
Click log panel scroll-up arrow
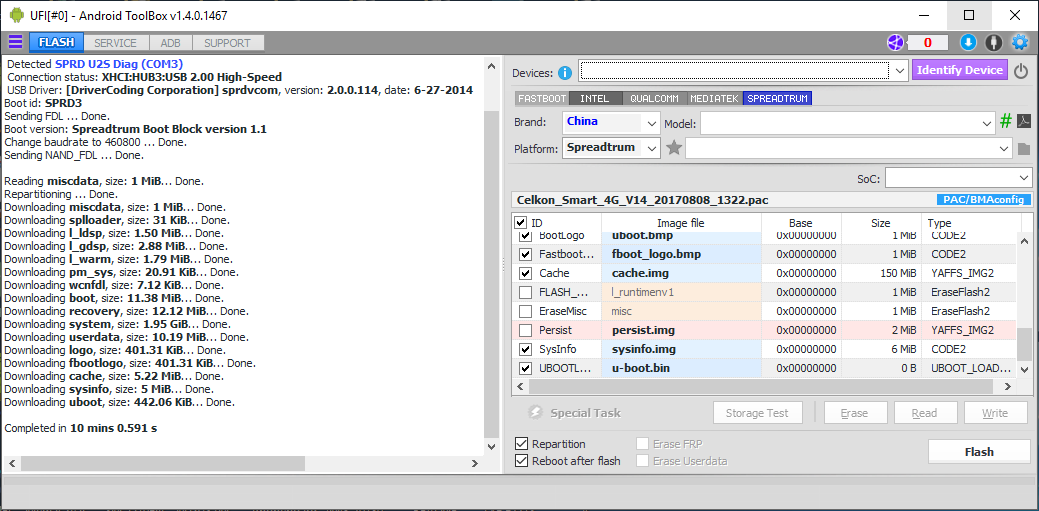click(x=490, y=66)
